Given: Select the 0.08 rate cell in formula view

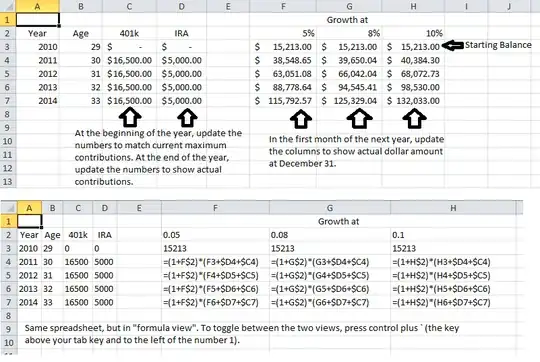Looking at the screenshot, I should 330,235.
